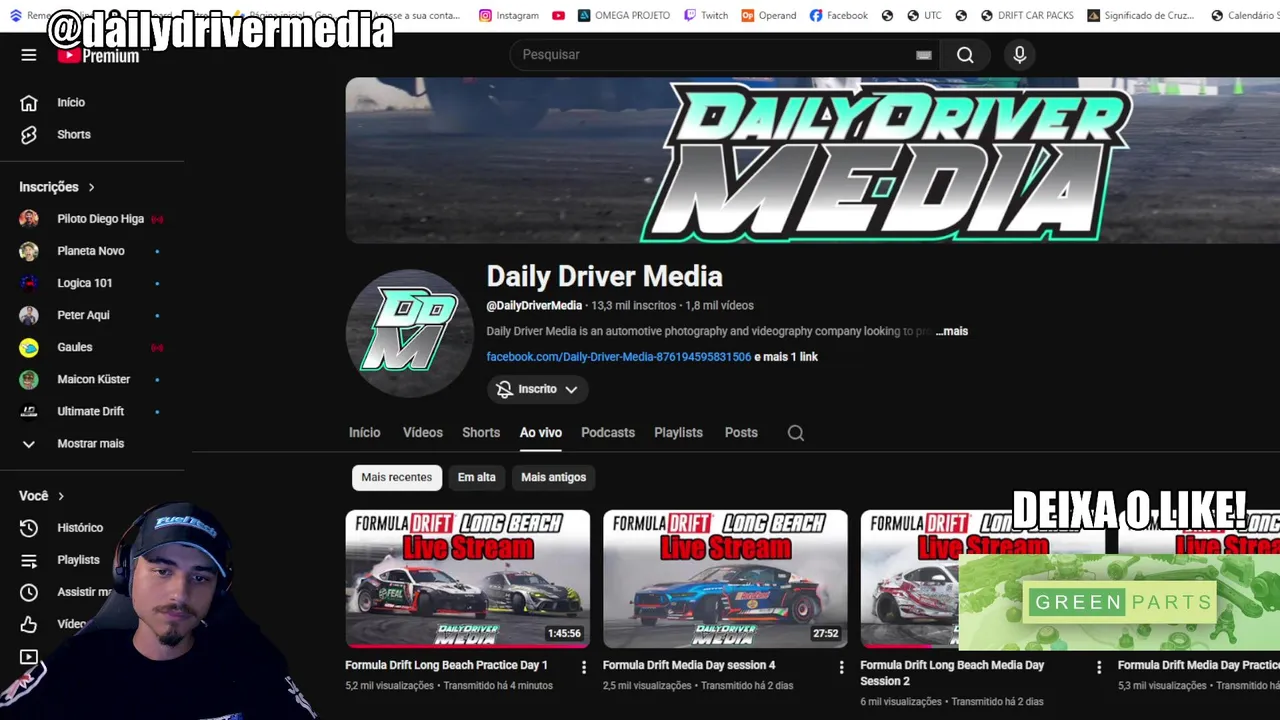Switch to the Podcasts tab
The image size is (1280, 720).
(608, 432)
